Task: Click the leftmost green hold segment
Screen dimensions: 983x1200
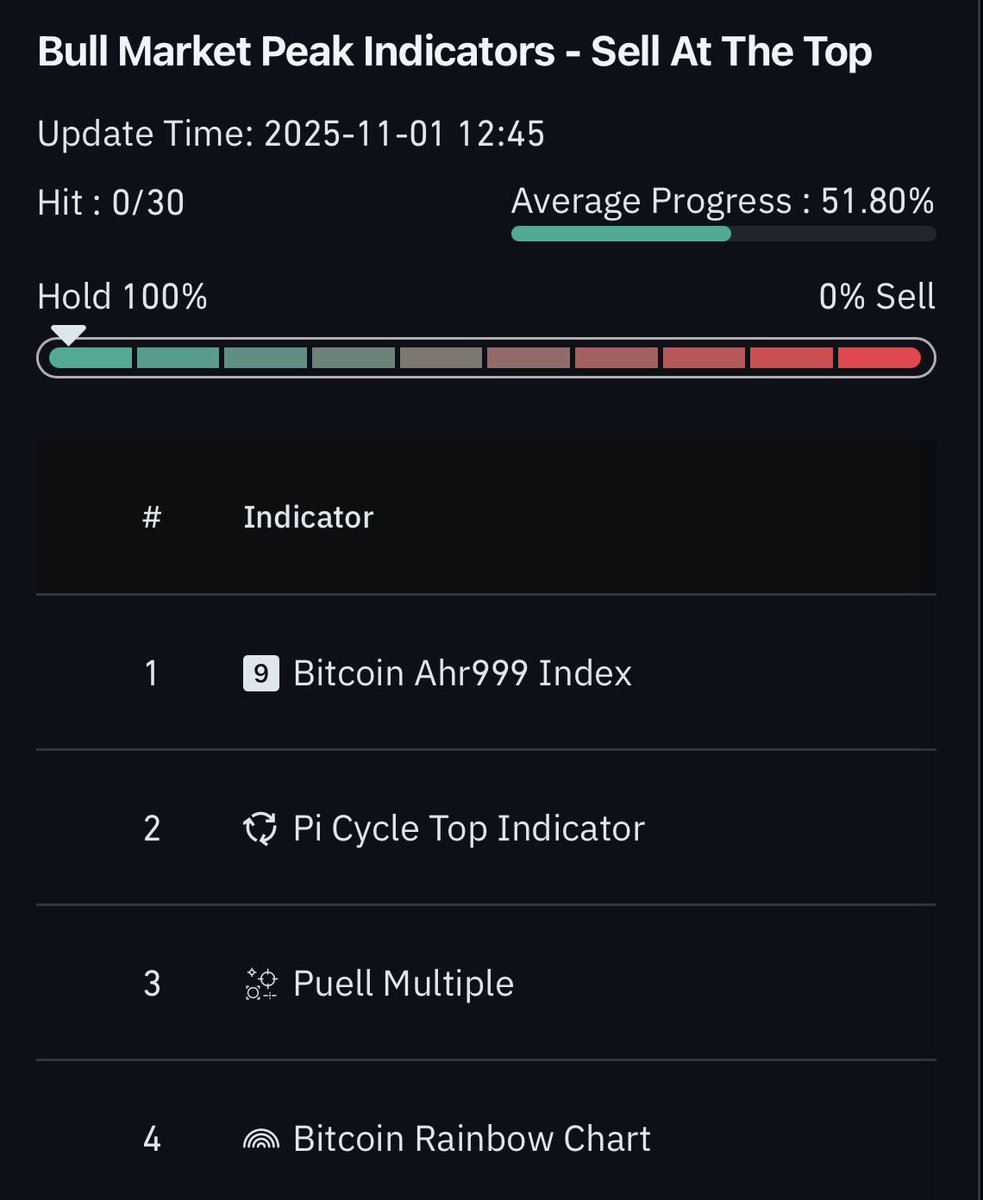Action: pyautogui.click(x=91, y=358)
